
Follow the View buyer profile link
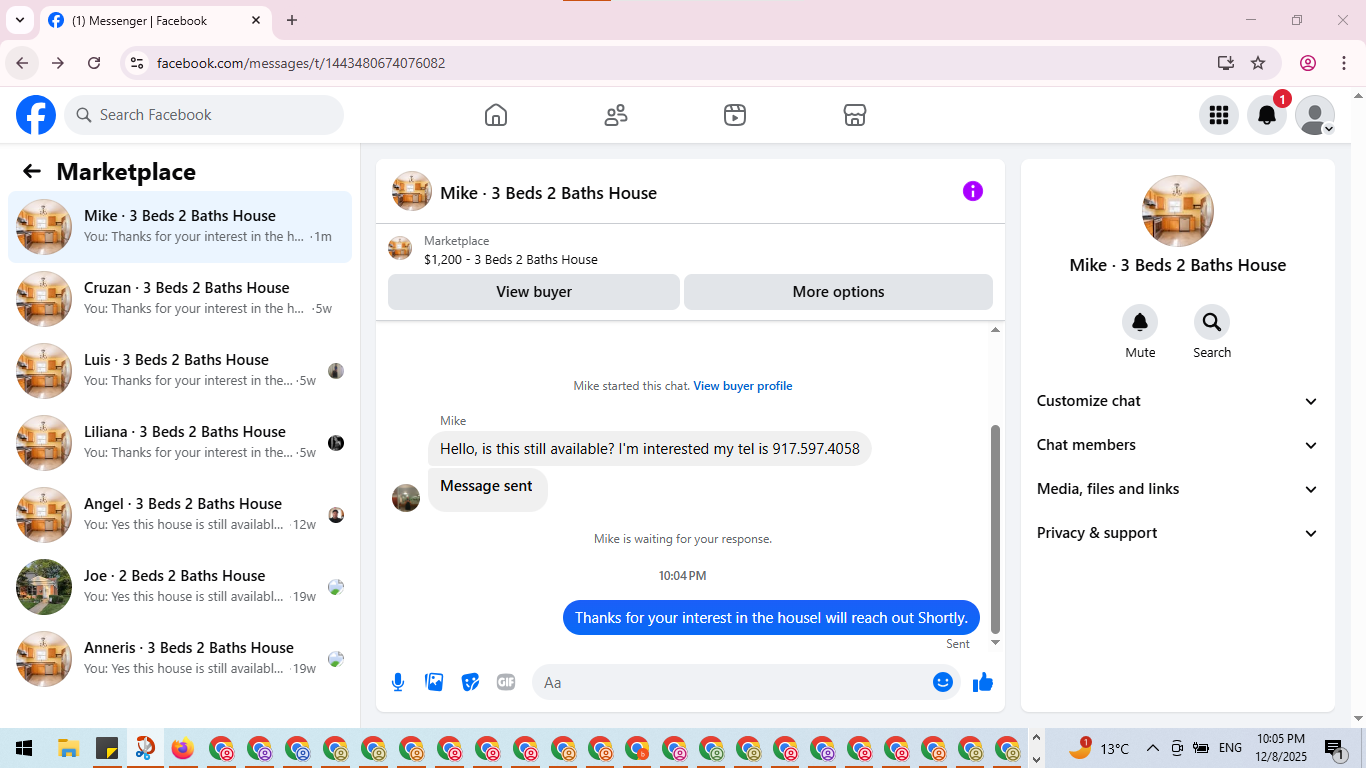pos(743,386)
